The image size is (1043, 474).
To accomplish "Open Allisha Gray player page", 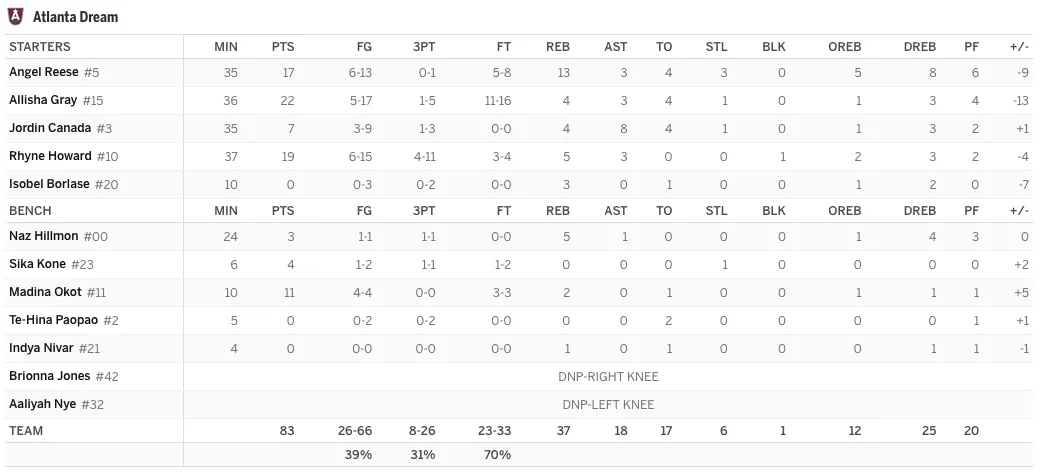I will click(x=43, y=100).
